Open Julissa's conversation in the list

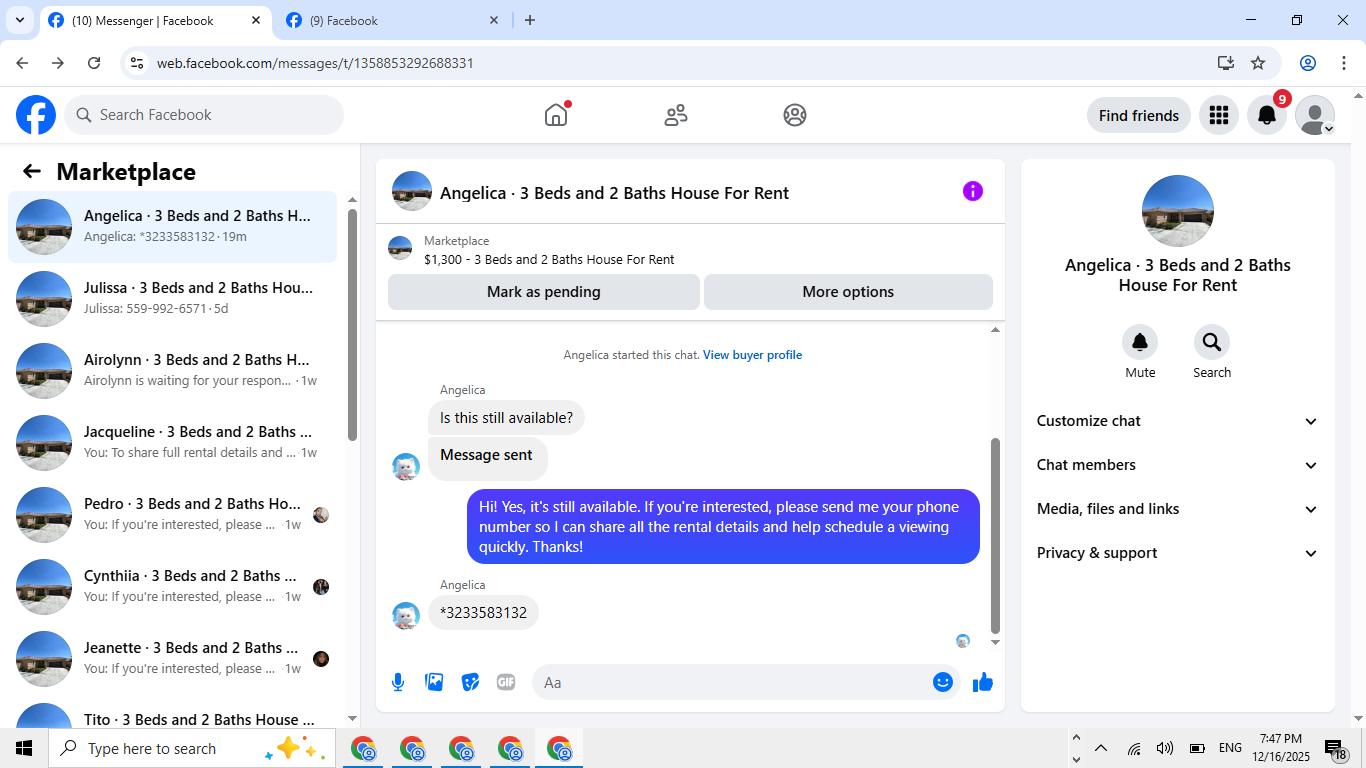pos(173,298)
